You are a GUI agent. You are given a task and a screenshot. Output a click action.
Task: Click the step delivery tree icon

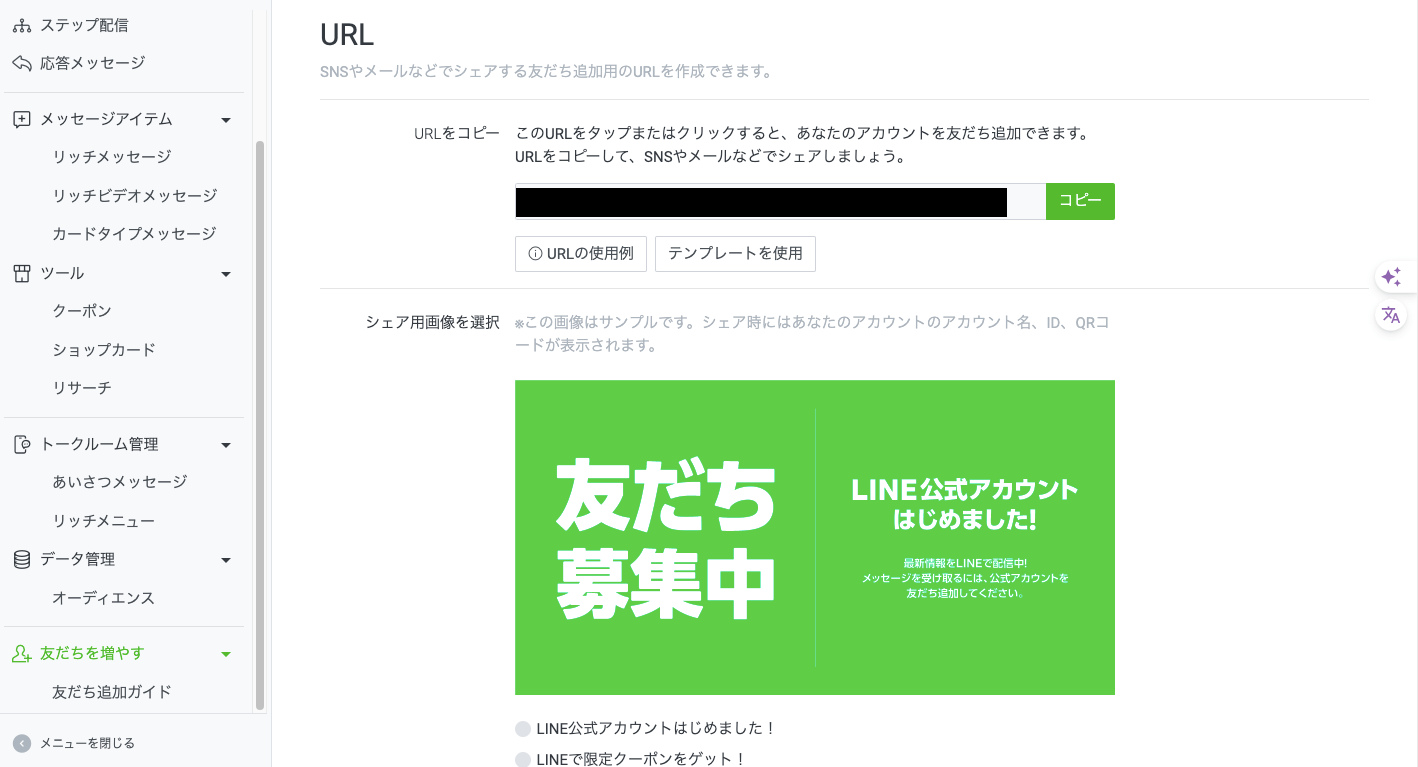click(22, 25)
